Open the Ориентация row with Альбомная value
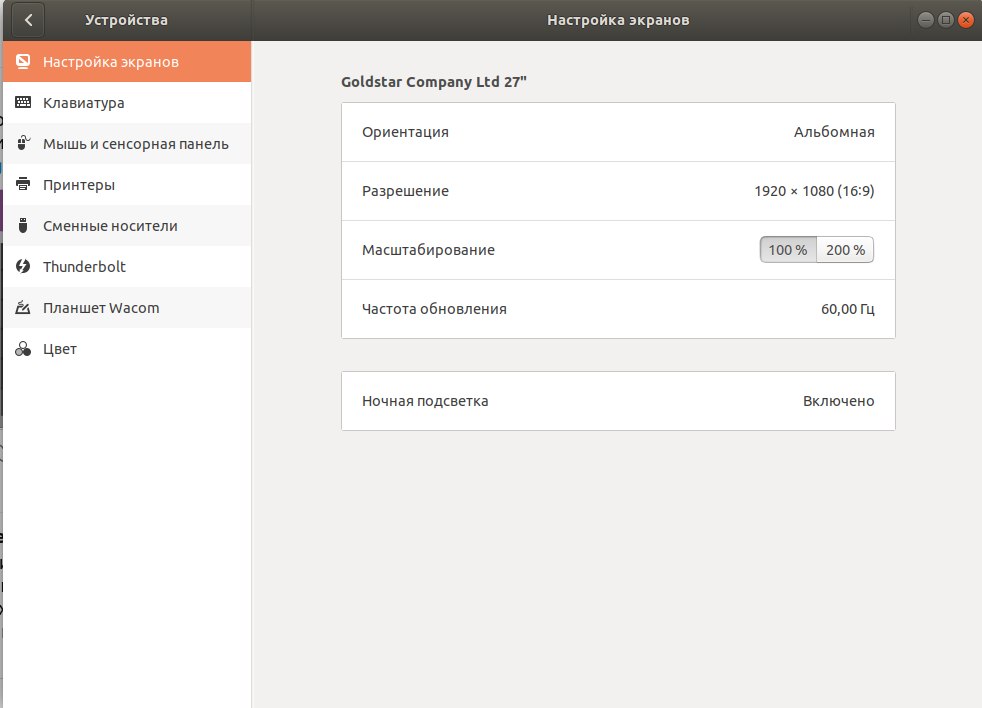 click(618, 132)
